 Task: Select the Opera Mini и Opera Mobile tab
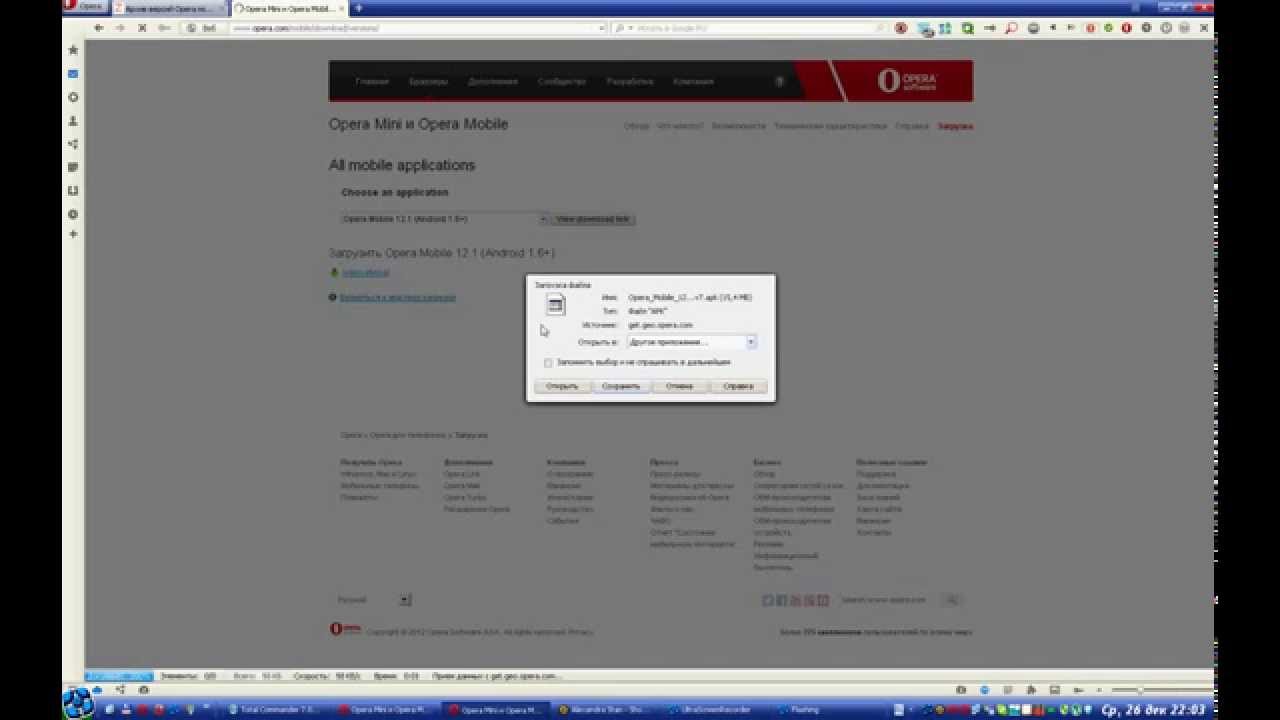pyautogui.click(x=288, y=8)
